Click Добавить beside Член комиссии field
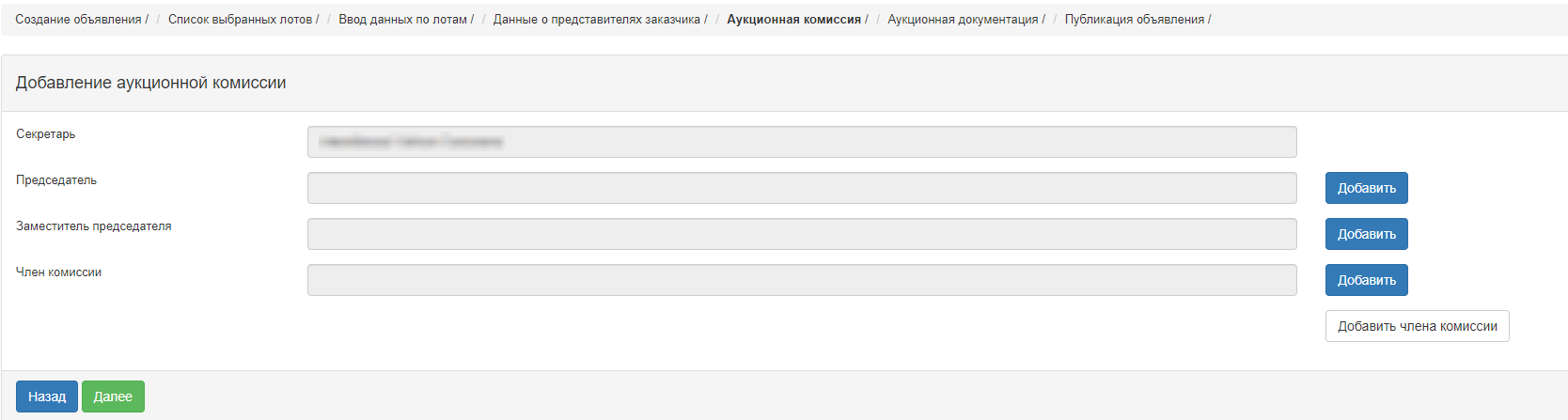 pos(1367,280)
